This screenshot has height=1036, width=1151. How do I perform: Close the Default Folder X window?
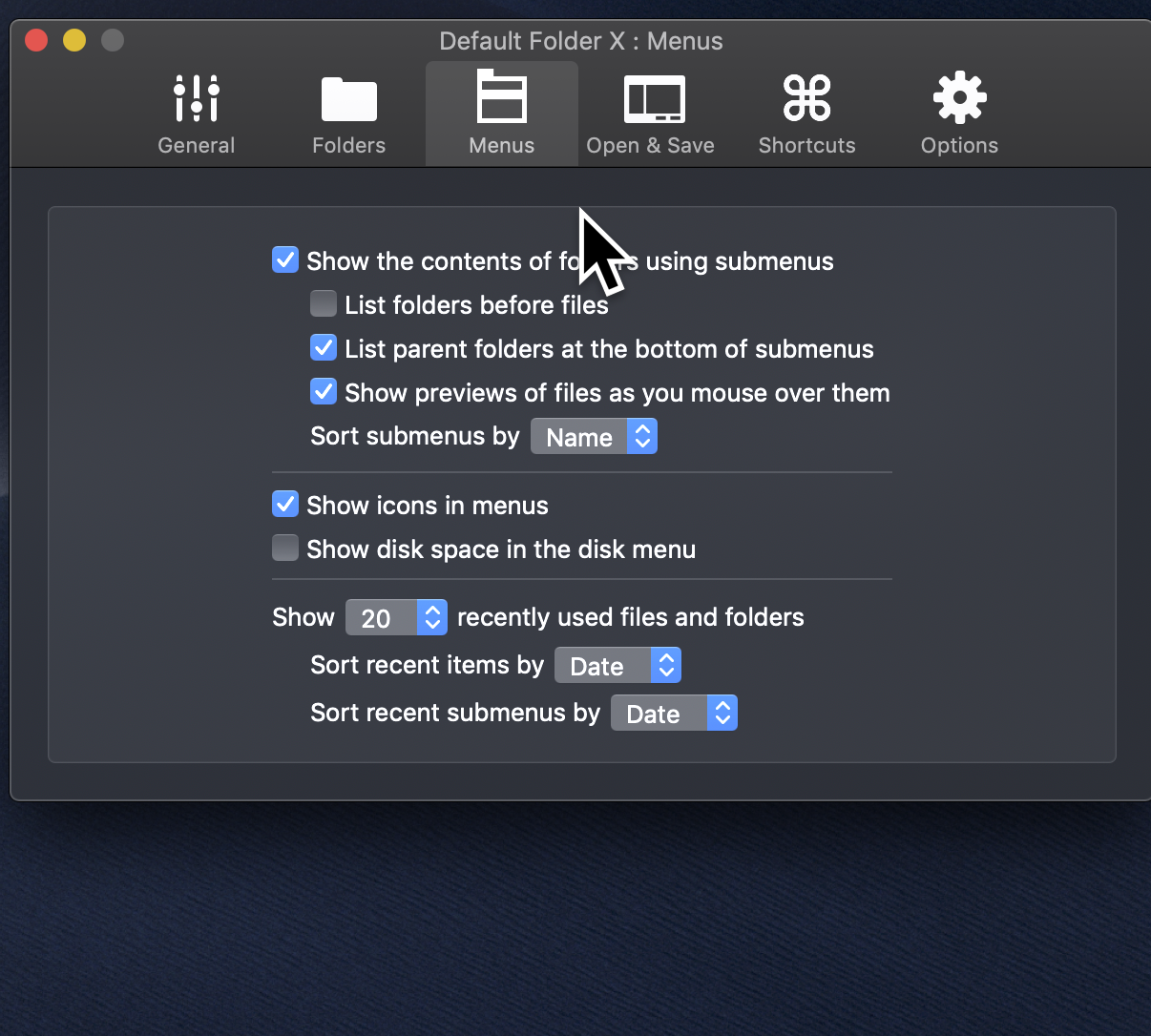(36, 40)
